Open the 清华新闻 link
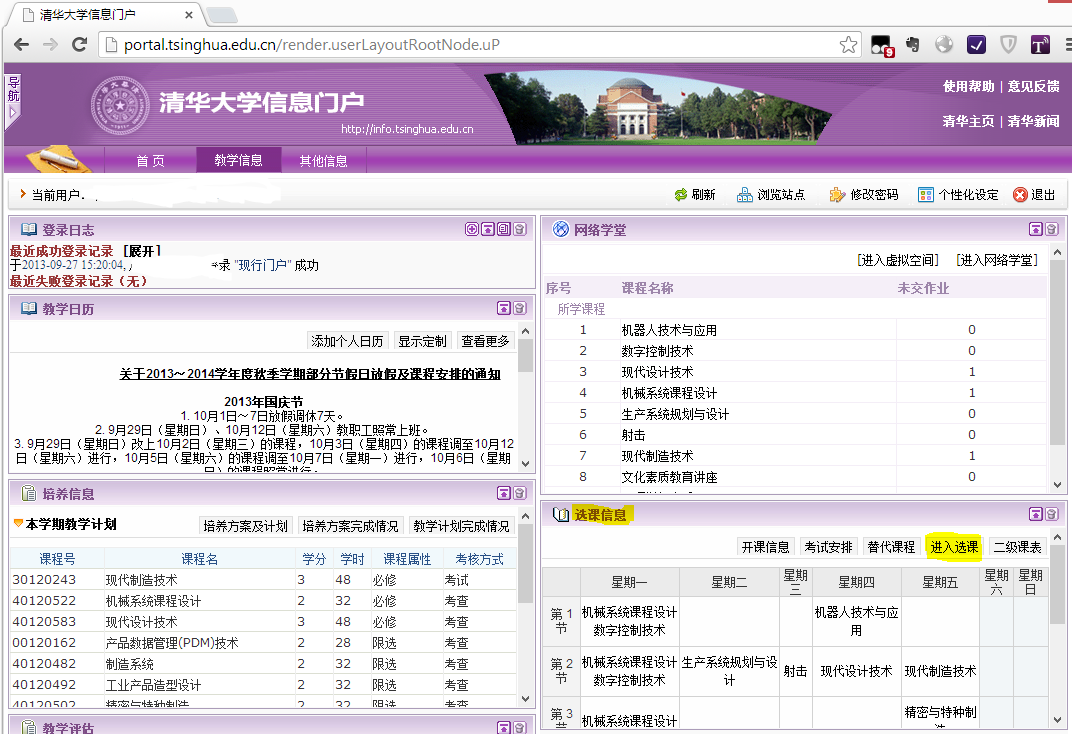Image resolution: width=1072 pixels, height=734 pixels. click(1034, 121)
